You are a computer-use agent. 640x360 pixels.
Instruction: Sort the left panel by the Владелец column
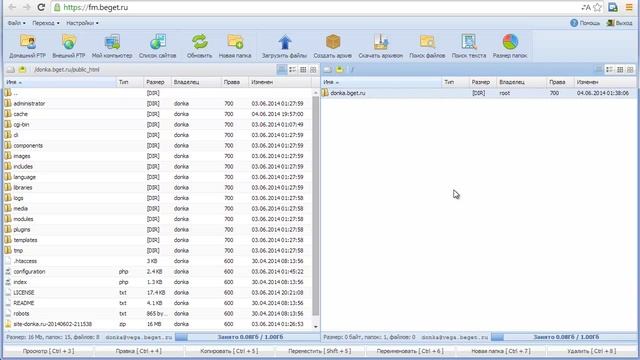pyautogui.click(x=196, y=82)
